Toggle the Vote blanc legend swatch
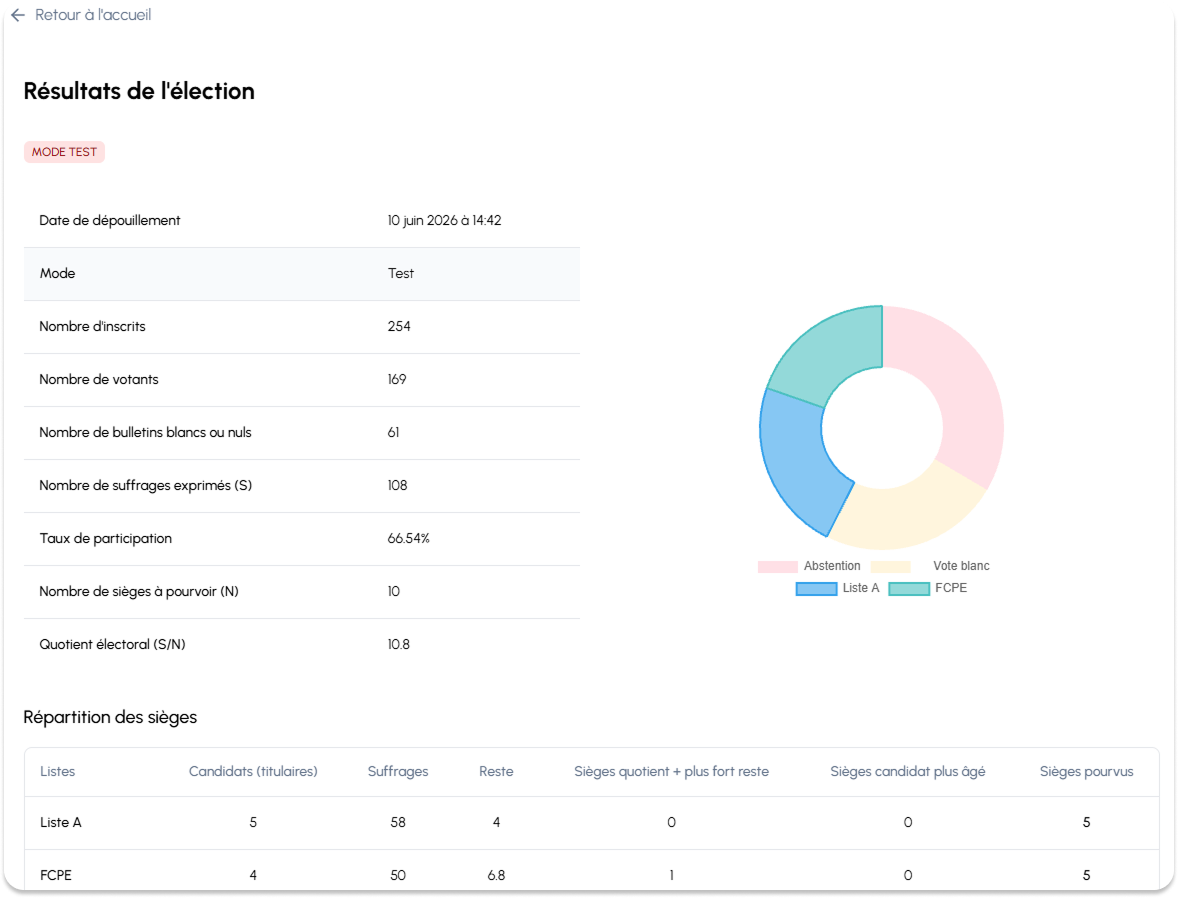 coord(890,567)
